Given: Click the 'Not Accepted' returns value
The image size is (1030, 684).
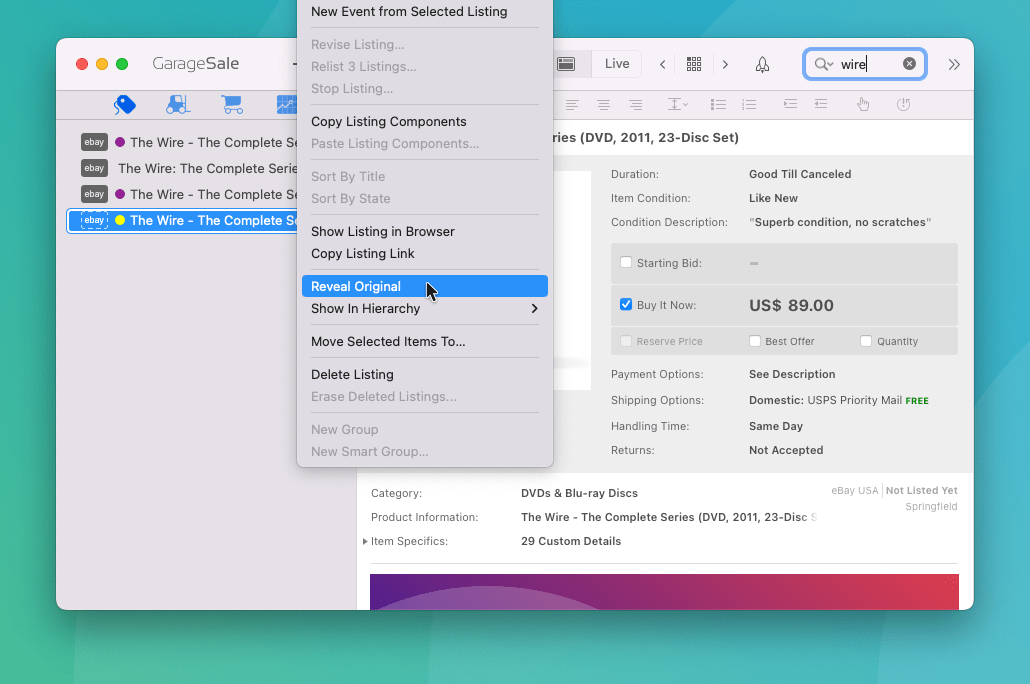Looking at the screenshot, I should click(786, 450).
